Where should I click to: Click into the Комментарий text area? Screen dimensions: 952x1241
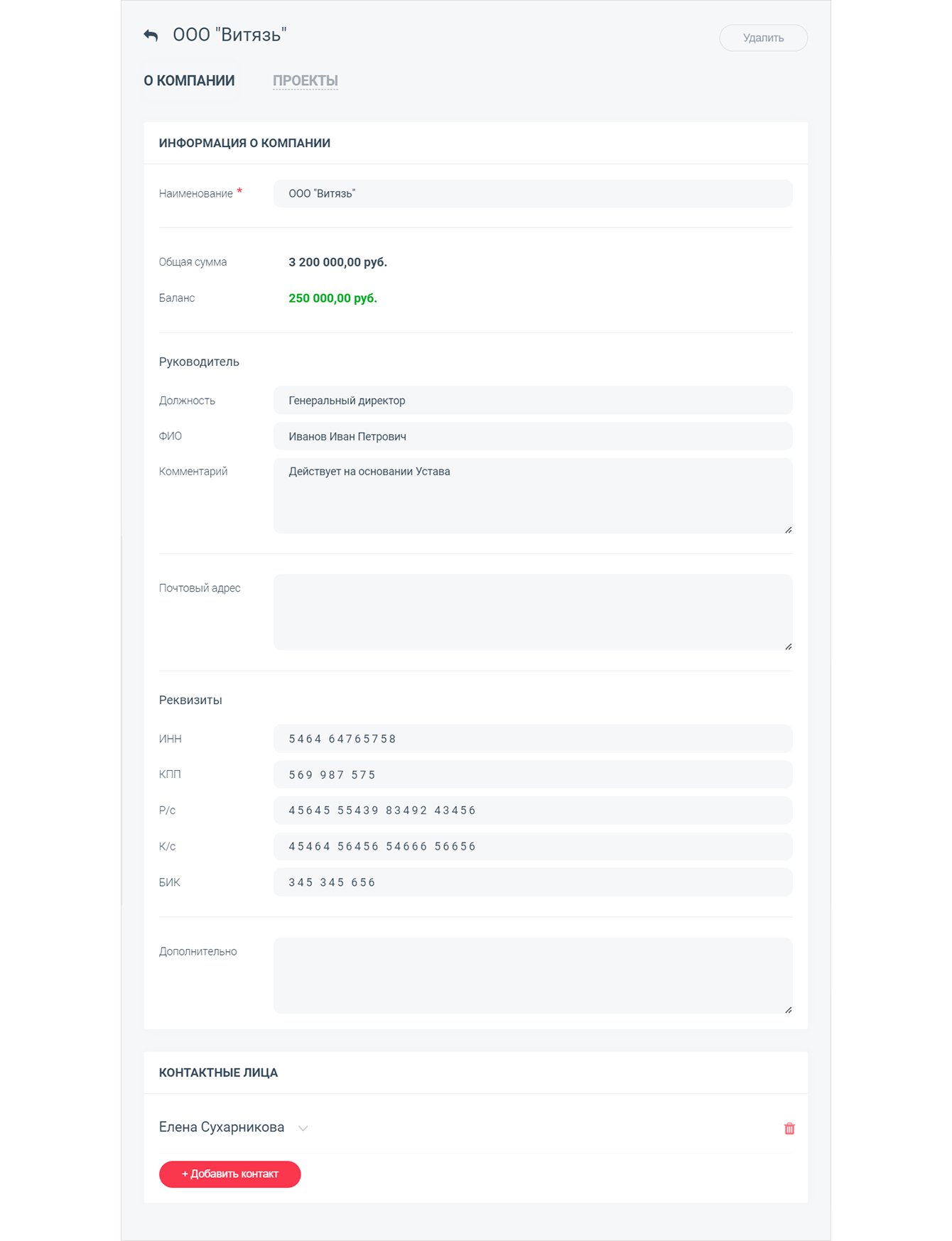point(532,495)
